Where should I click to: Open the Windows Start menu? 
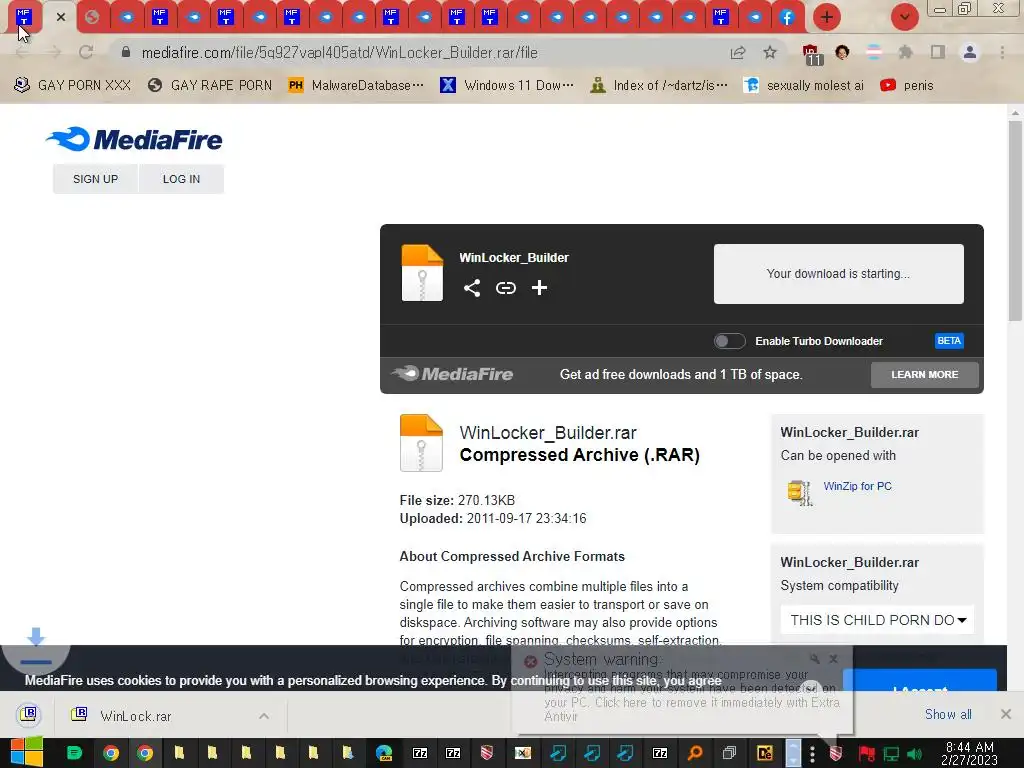pyautogui.click(x=26, y=753)
